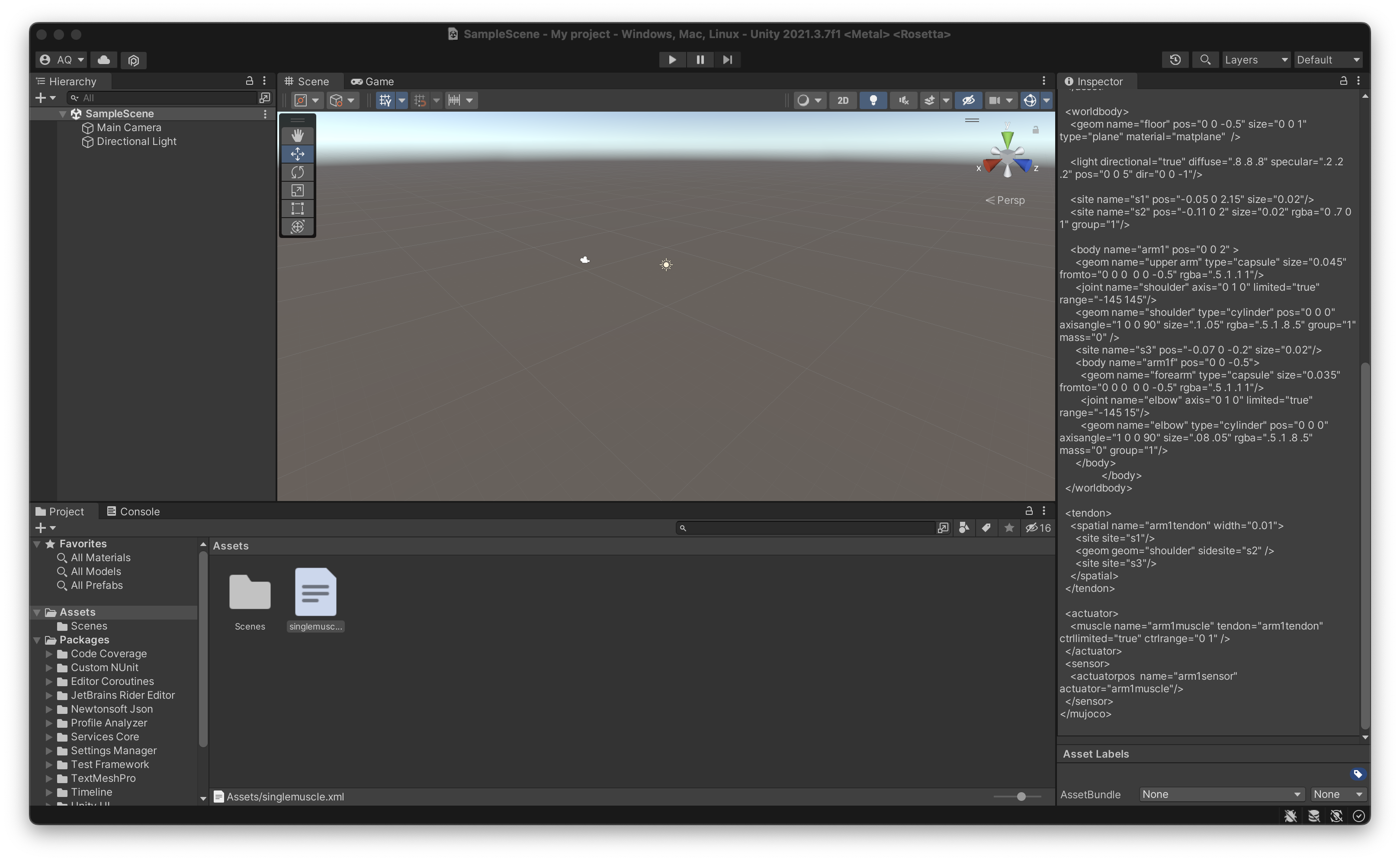This screenshot has width=1400, height=861.
Task: Open the search tool in the top toolbar
Action: click(x=1205, y=59)
